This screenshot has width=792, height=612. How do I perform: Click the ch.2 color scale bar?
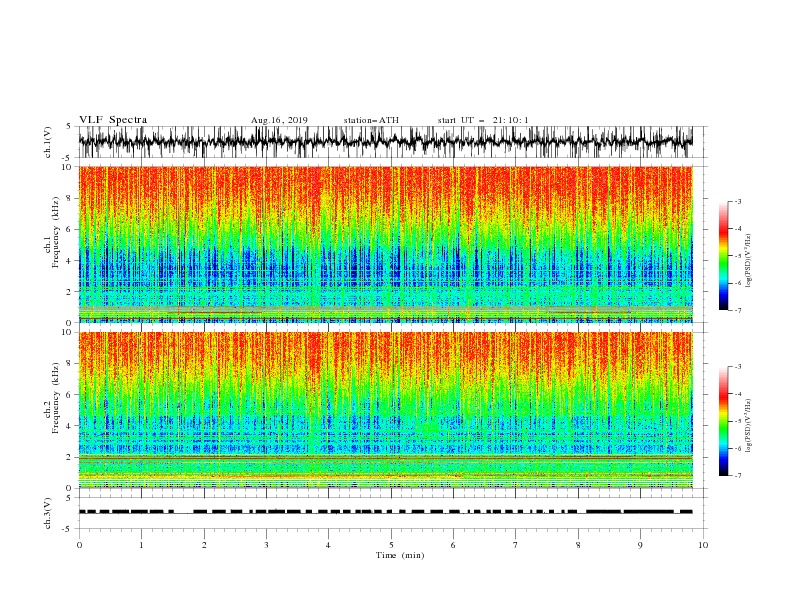(724, 421)
